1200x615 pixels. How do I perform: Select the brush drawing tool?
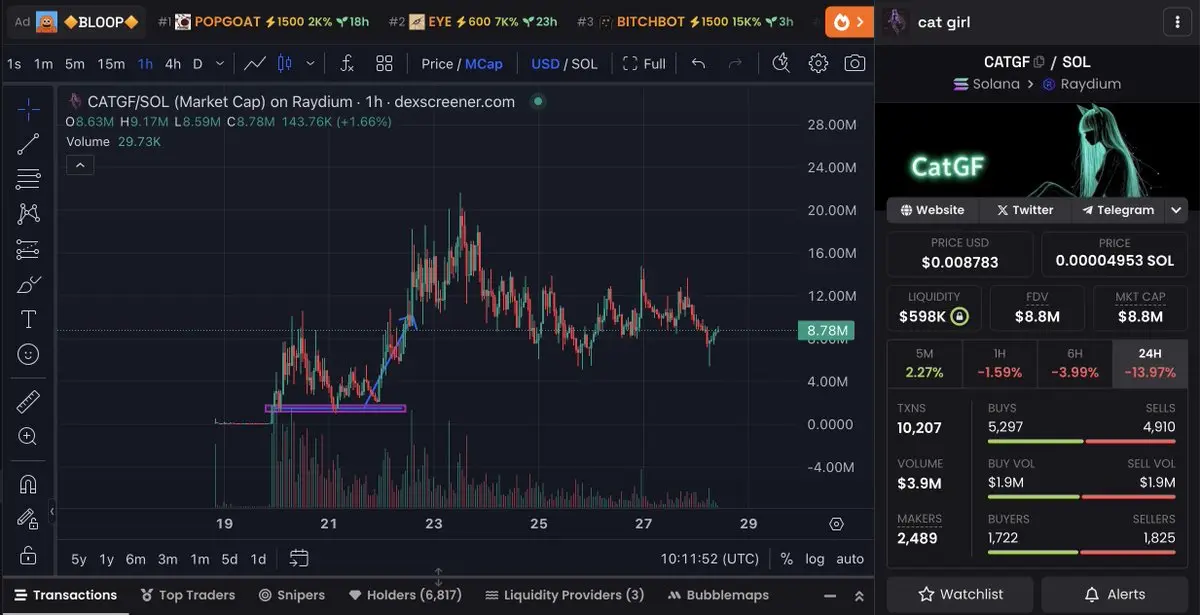click(28, 285)
